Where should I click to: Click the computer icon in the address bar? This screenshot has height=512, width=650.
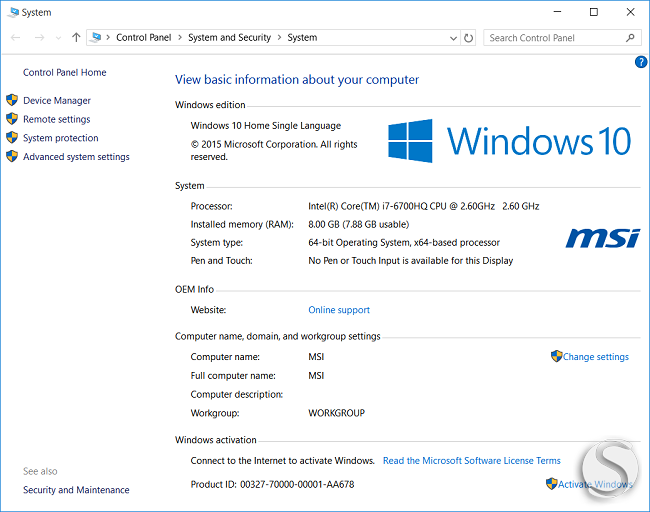pos(96,37)
